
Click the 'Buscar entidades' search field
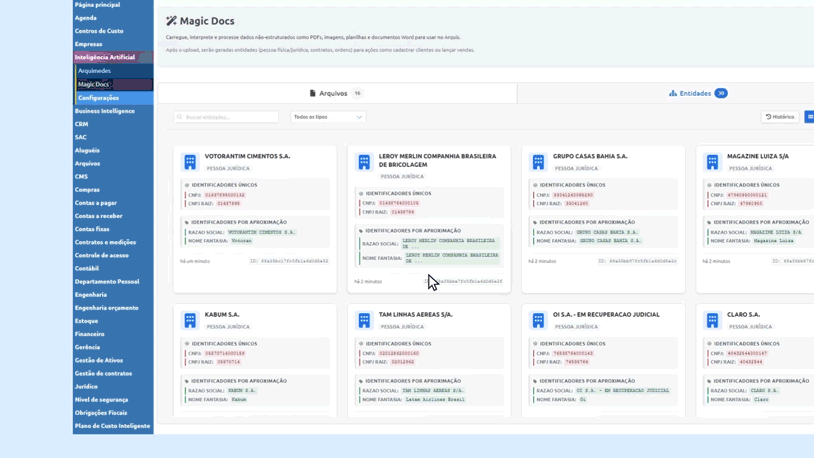pos(227,117)
